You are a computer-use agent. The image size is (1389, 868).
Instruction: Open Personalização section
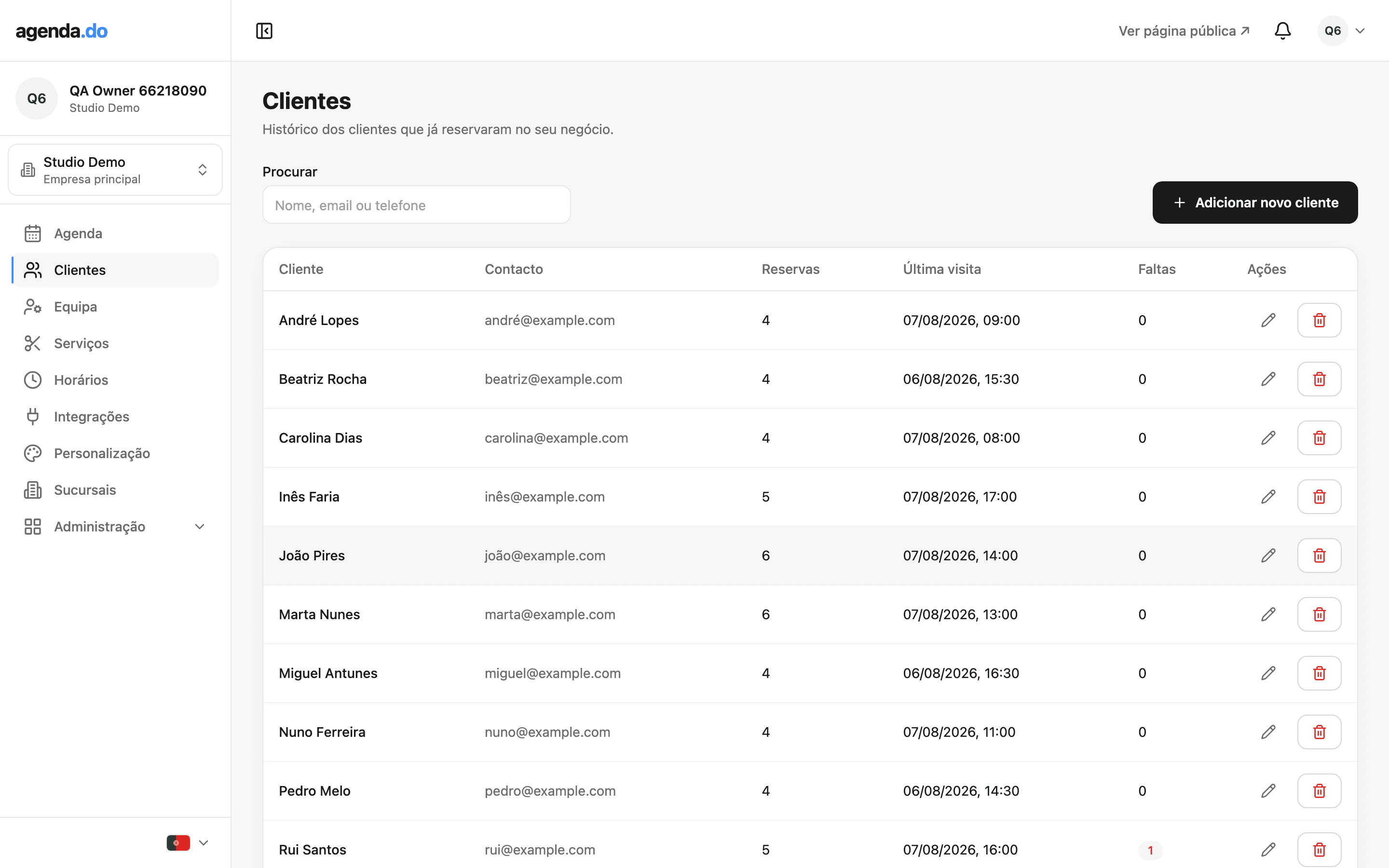coord(115,453)
